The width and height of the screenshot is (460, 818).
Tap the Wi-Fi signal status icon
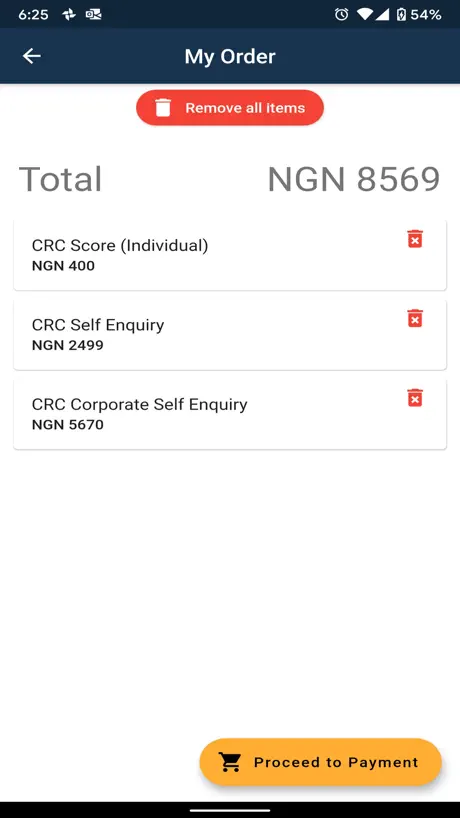[365, 15]
